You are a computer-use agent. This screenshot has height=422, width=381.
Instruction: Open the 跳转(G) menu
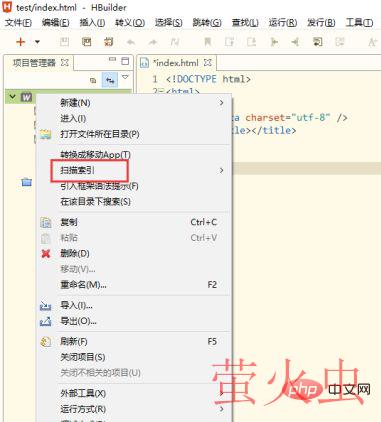[207, 23]
